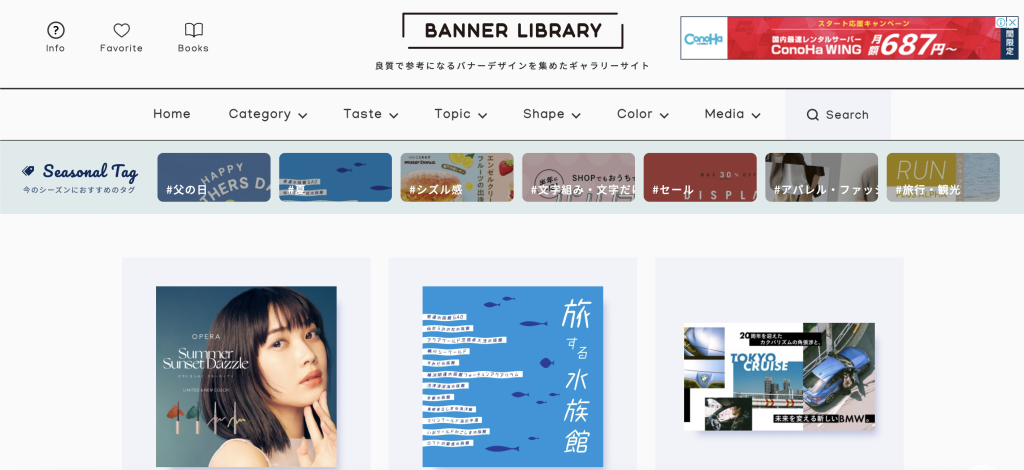Open the Media menu
The image size is (1024, 470).
[x=732, y=115]
